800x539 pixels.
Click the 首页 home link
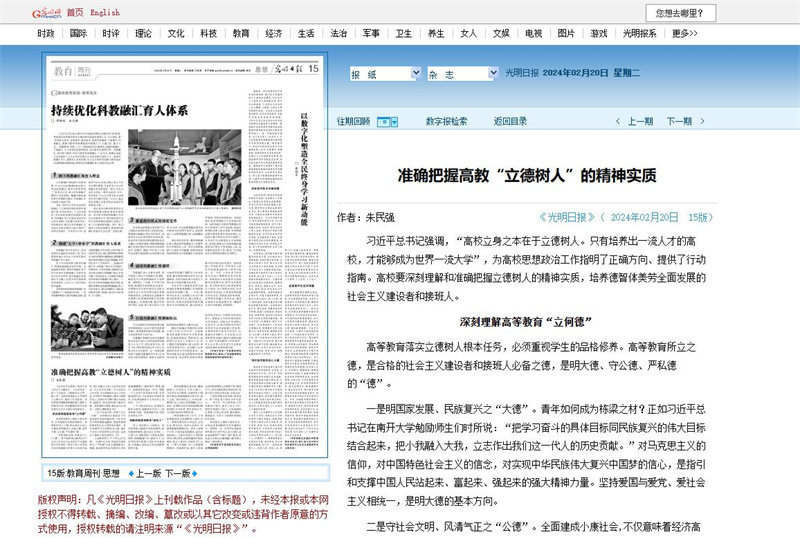pos(74,13)
